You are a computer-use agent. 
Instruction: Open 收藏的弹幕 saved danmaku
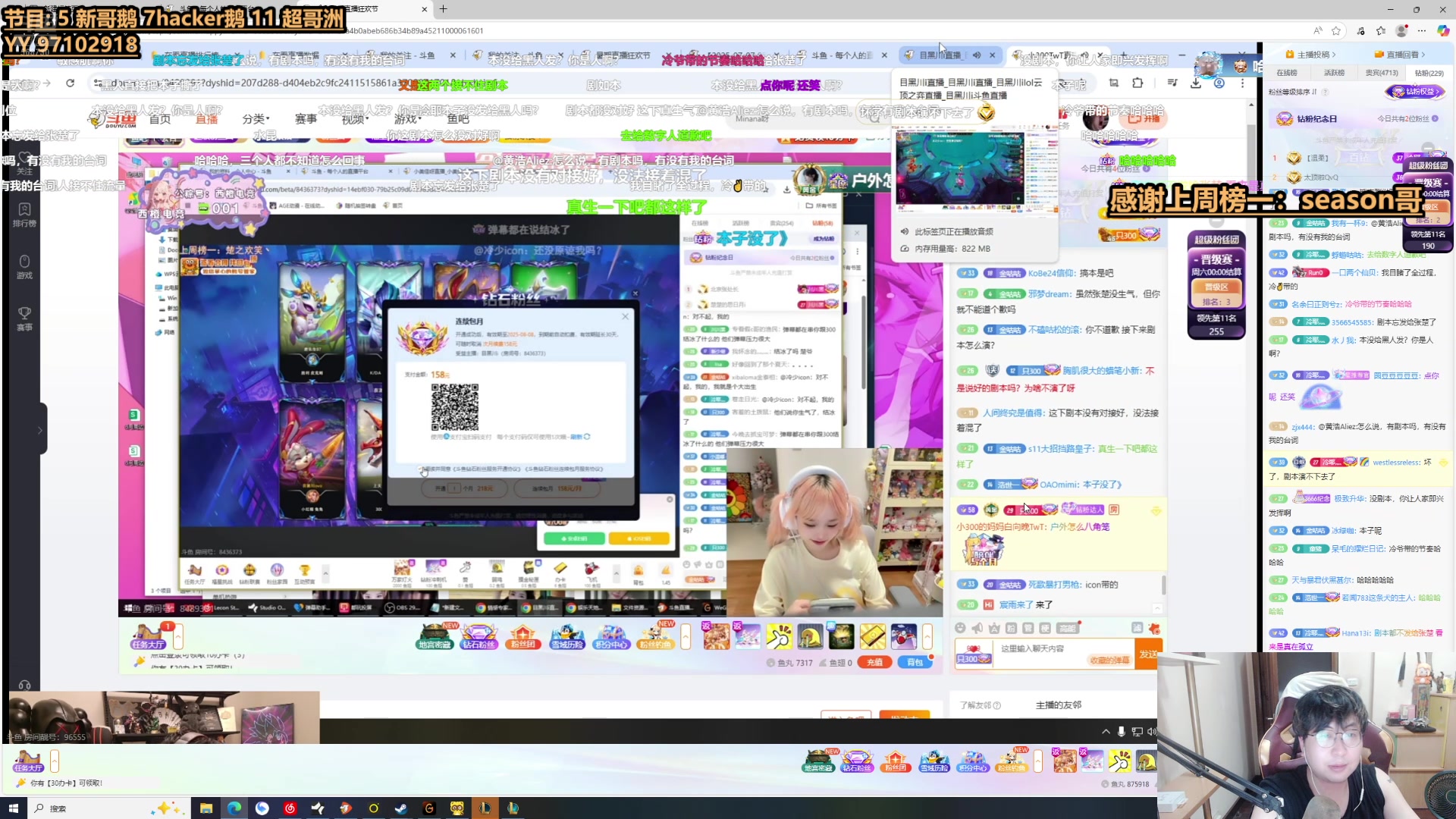click(1109, 660)
